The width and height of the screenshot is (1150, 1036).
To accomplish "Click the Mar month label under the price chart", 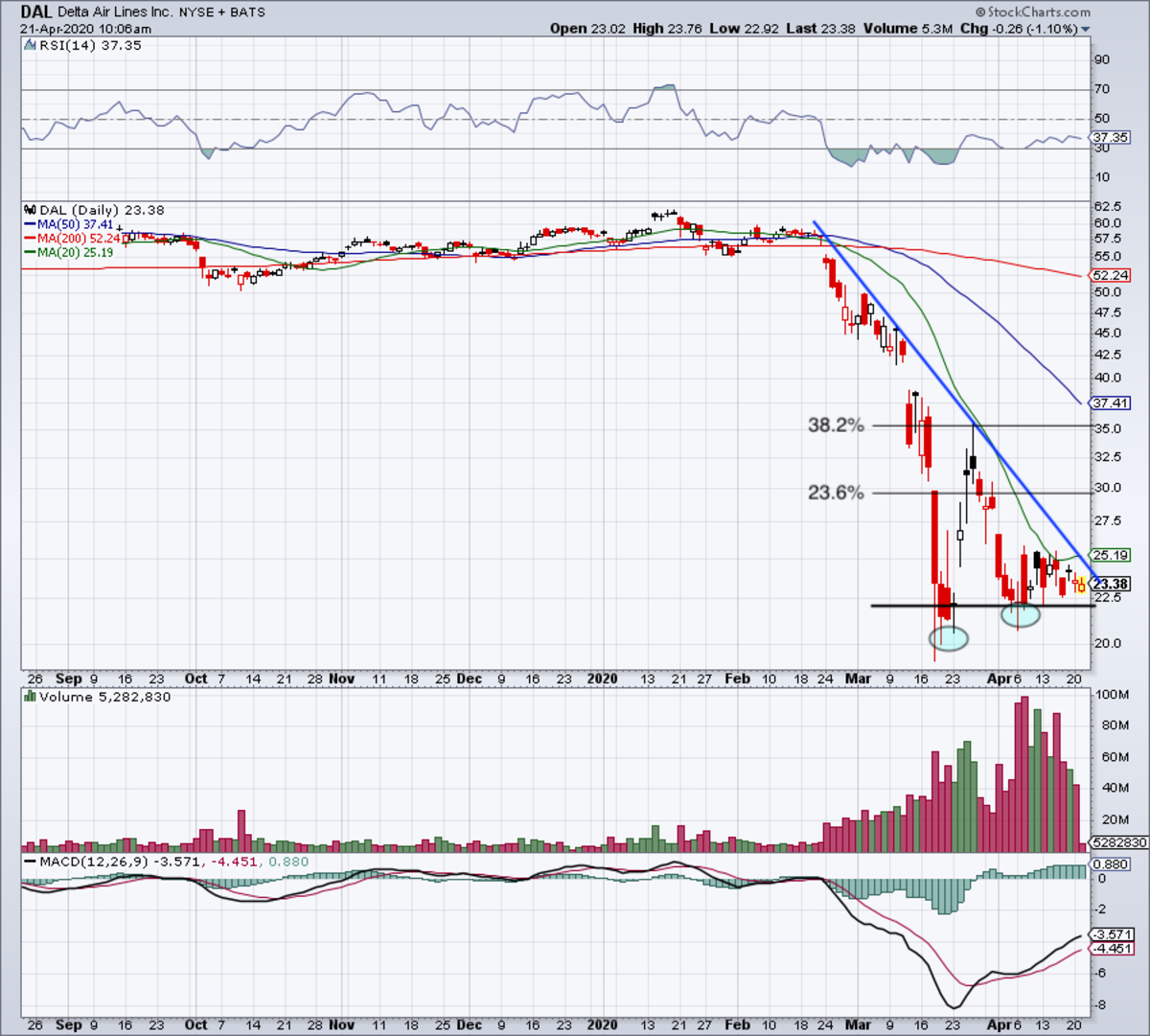I will [858, 679].
